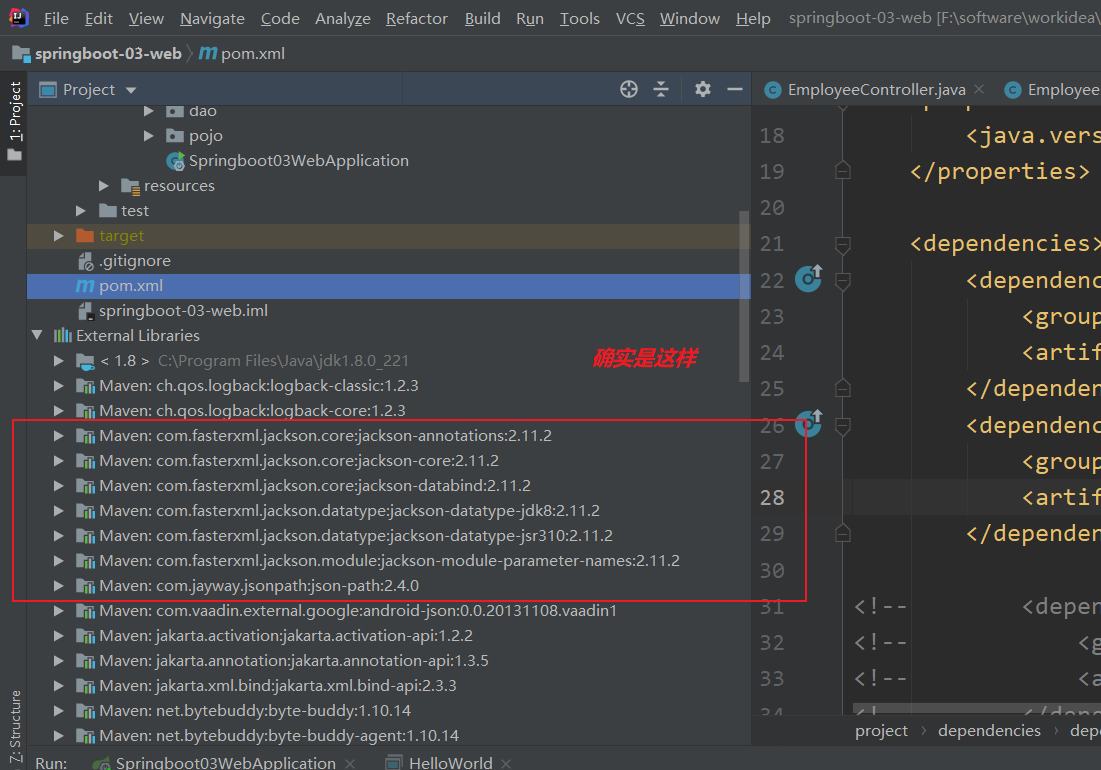
Task: Open the Build menu
Action: [x=482, y=18]
